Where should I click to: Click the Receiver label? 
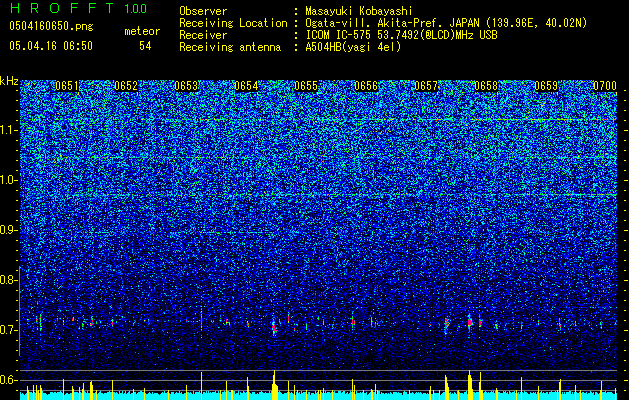[x=203, y=35]
